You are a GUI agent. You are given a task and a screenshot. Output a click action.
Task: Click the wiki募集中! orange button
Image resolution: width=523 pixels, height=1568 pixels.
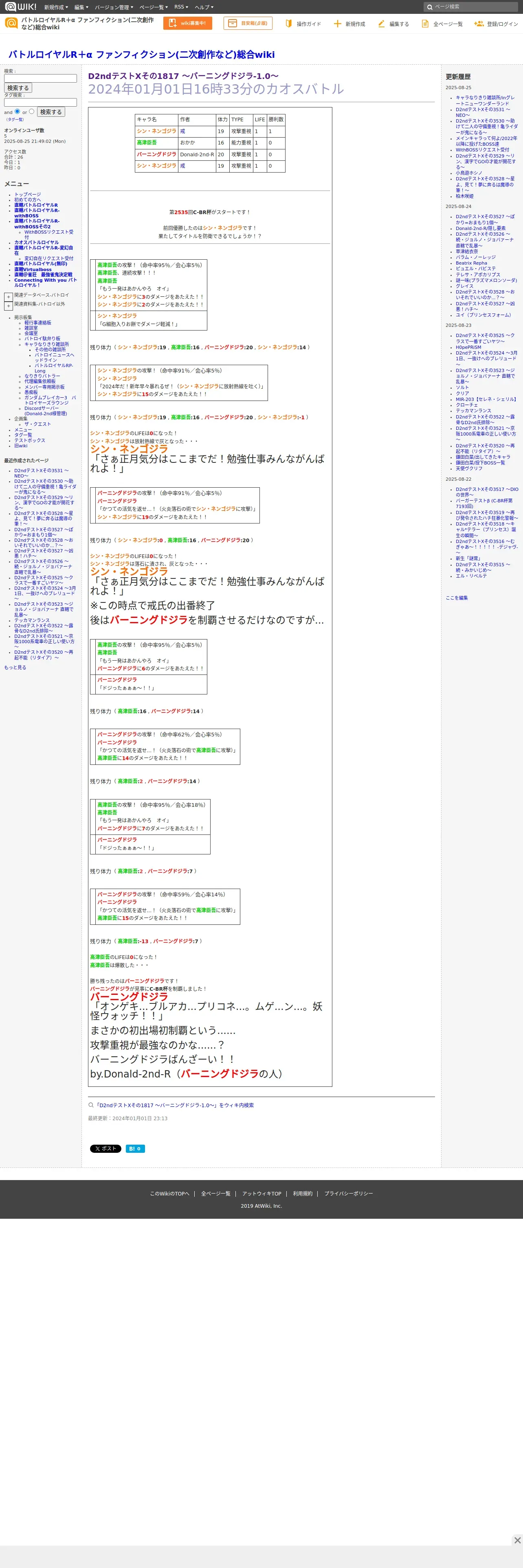point(187,23)
